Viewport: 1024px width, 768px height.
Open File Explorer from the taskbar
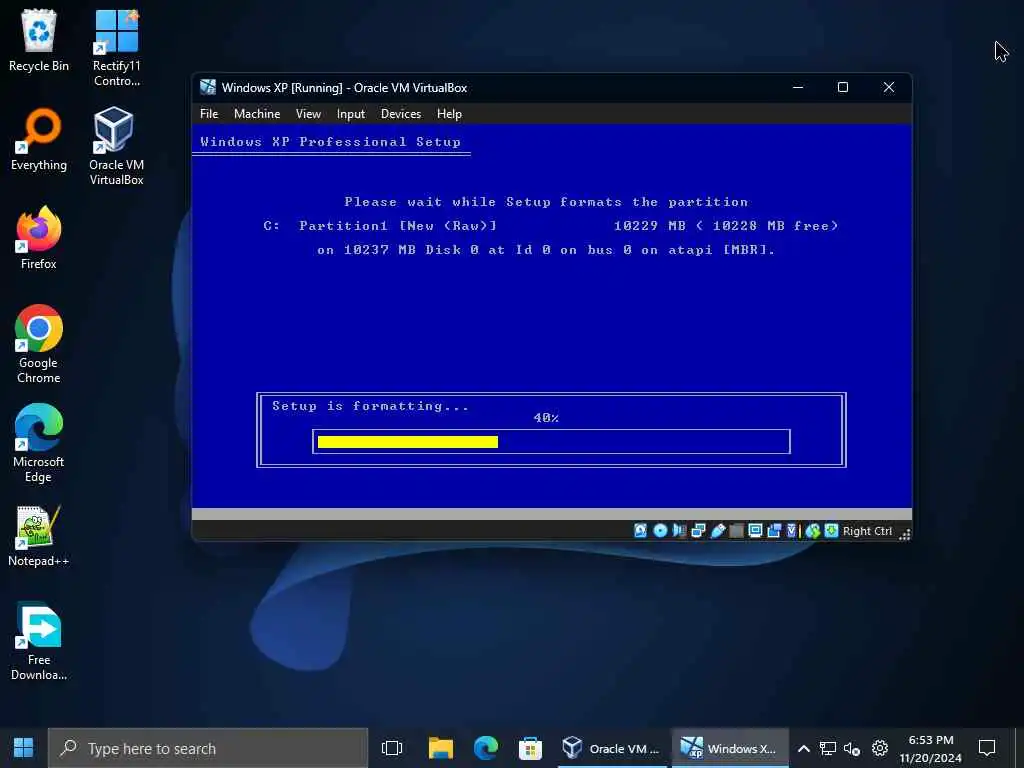coord(441,748)
